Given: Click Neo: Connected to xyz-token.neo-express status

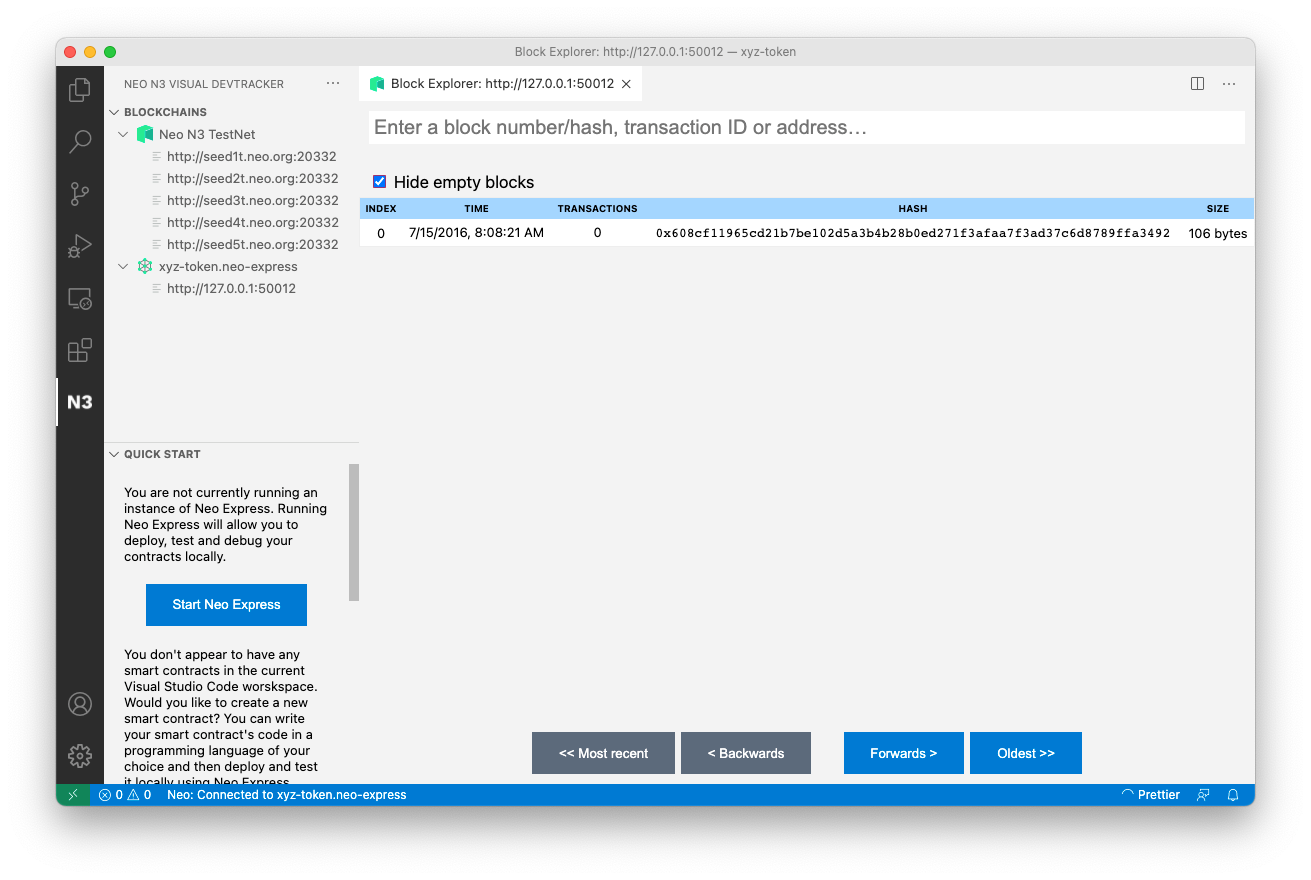Looking at the screenshot, I should [x=287, y=795].
